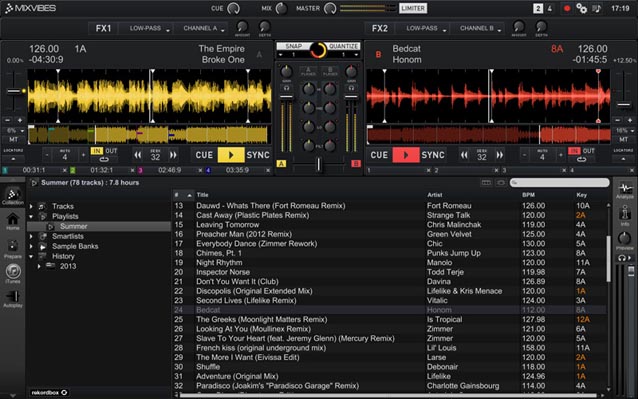
Task: Seek forward on deck A
Action: point(173,155)
